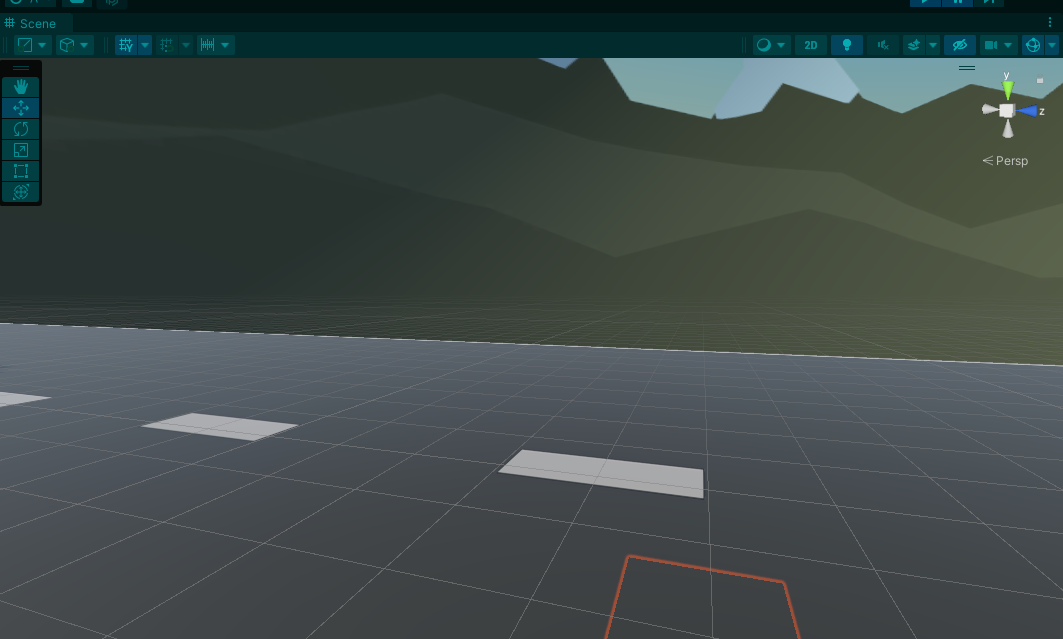1063x639 pixels.
Task: Select the Scale tool
Action: point(21,150)
